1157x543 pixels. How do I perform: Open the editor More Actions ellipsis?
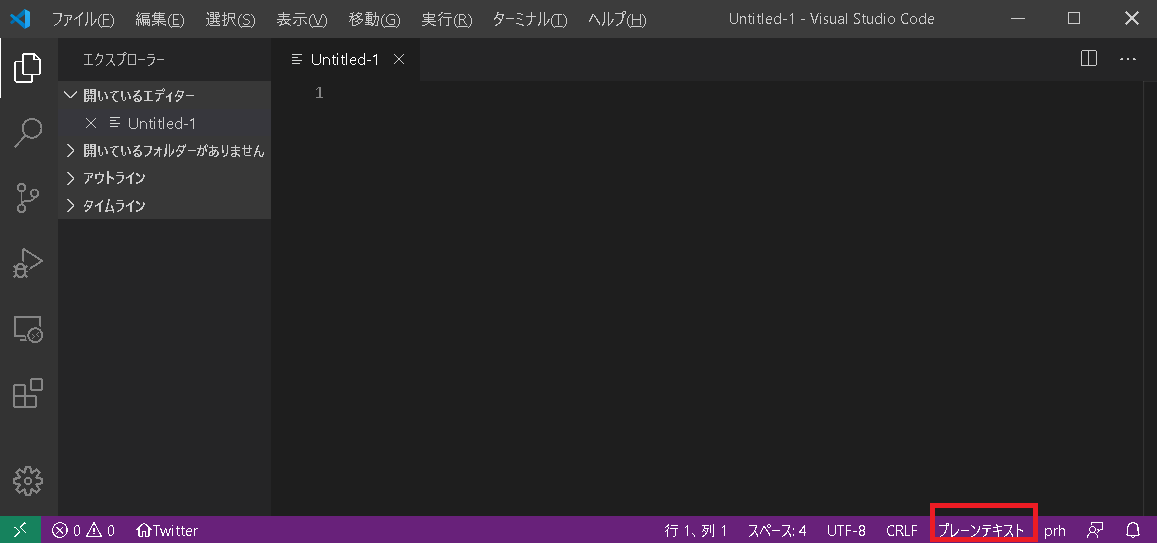coord(1127,59)
